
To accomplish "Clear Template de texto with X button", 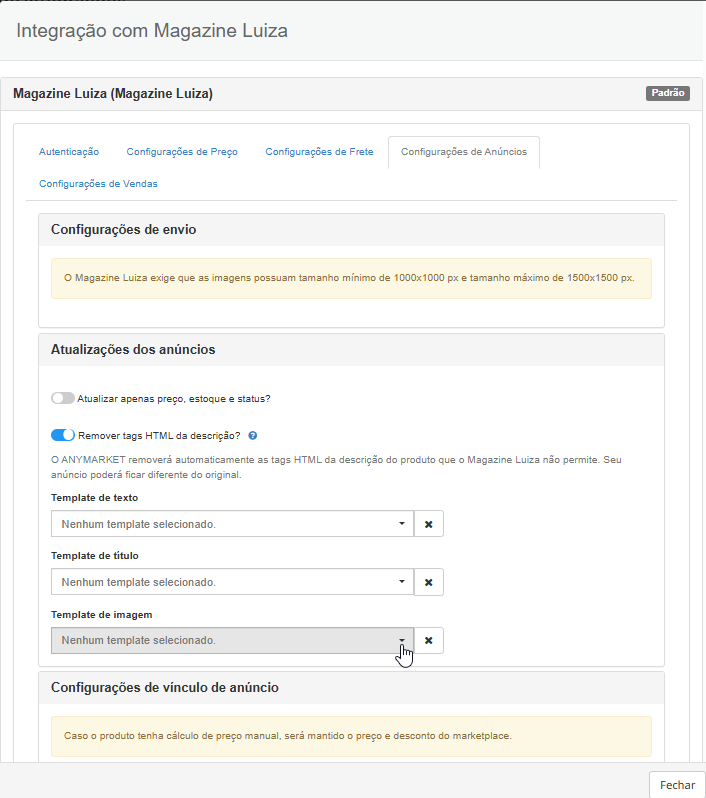I will [429, 524].
